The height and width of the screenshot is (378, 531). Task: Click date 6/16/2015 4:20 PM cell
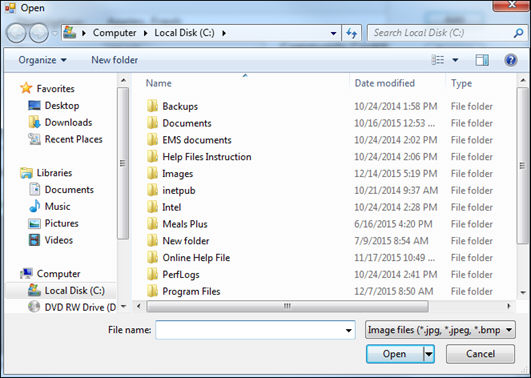click(x=393, y=224)
